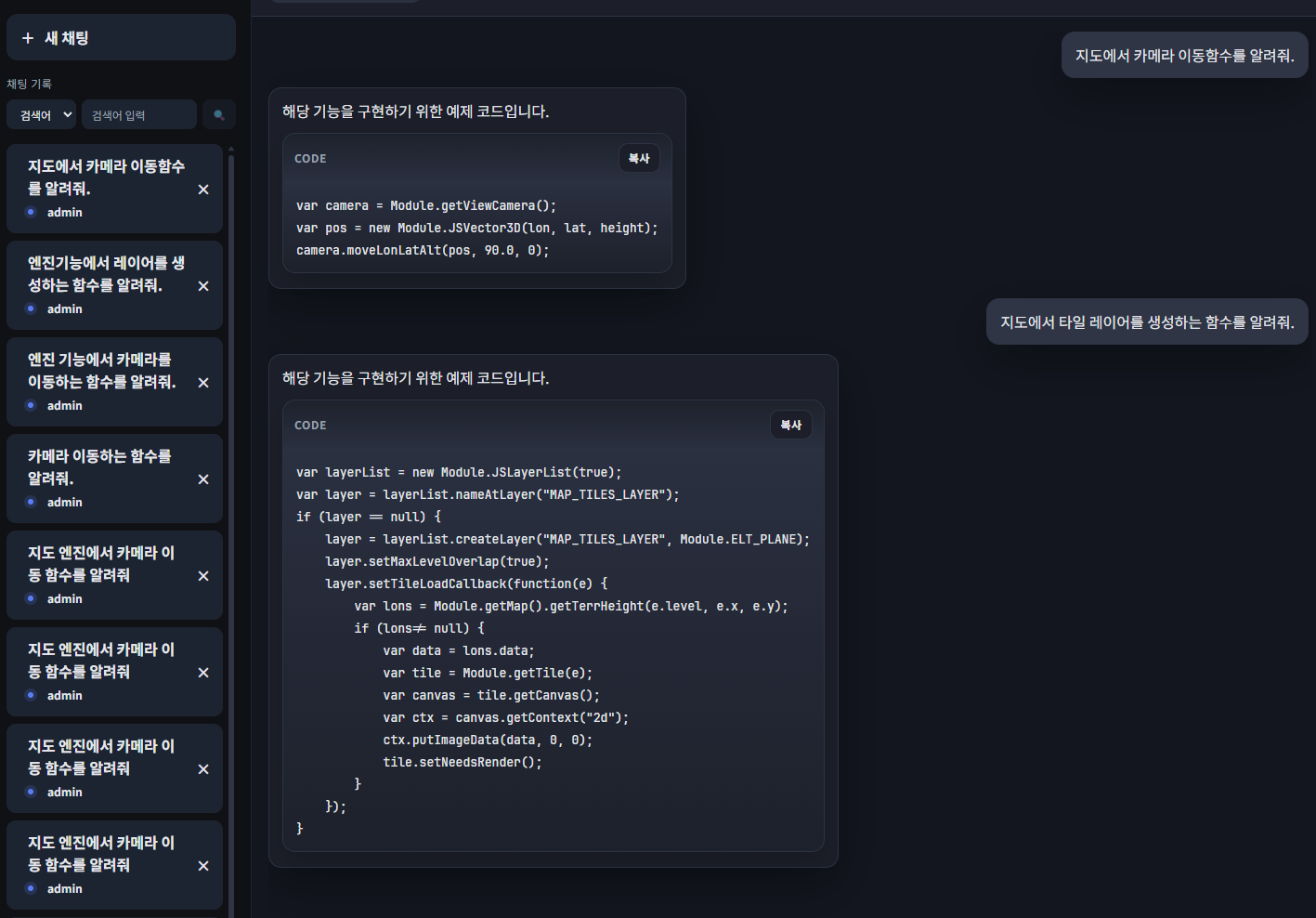
Task: Open the '카메라 이동하는 함수를 알려줘' history chat
Action: click(x=99, y=467)
